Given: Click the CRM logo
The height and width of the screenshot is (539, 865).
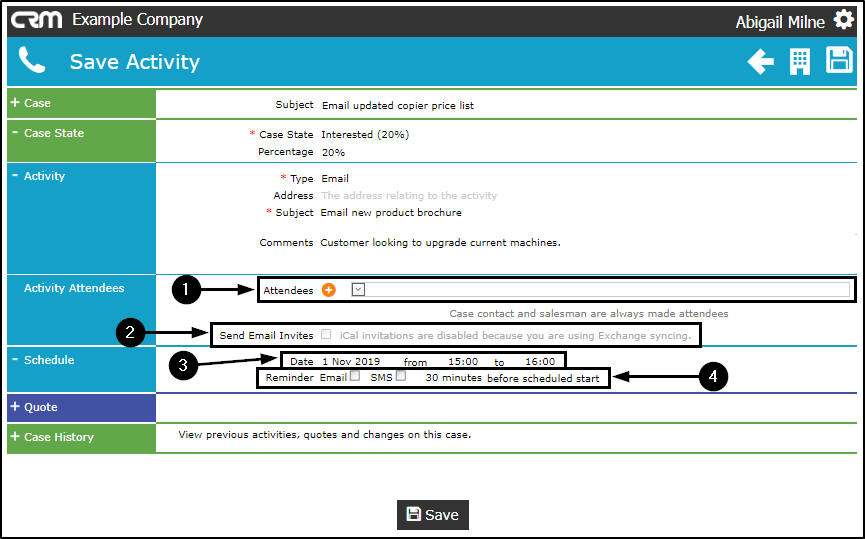Looking at the screenshot, I should coord(36,20).
